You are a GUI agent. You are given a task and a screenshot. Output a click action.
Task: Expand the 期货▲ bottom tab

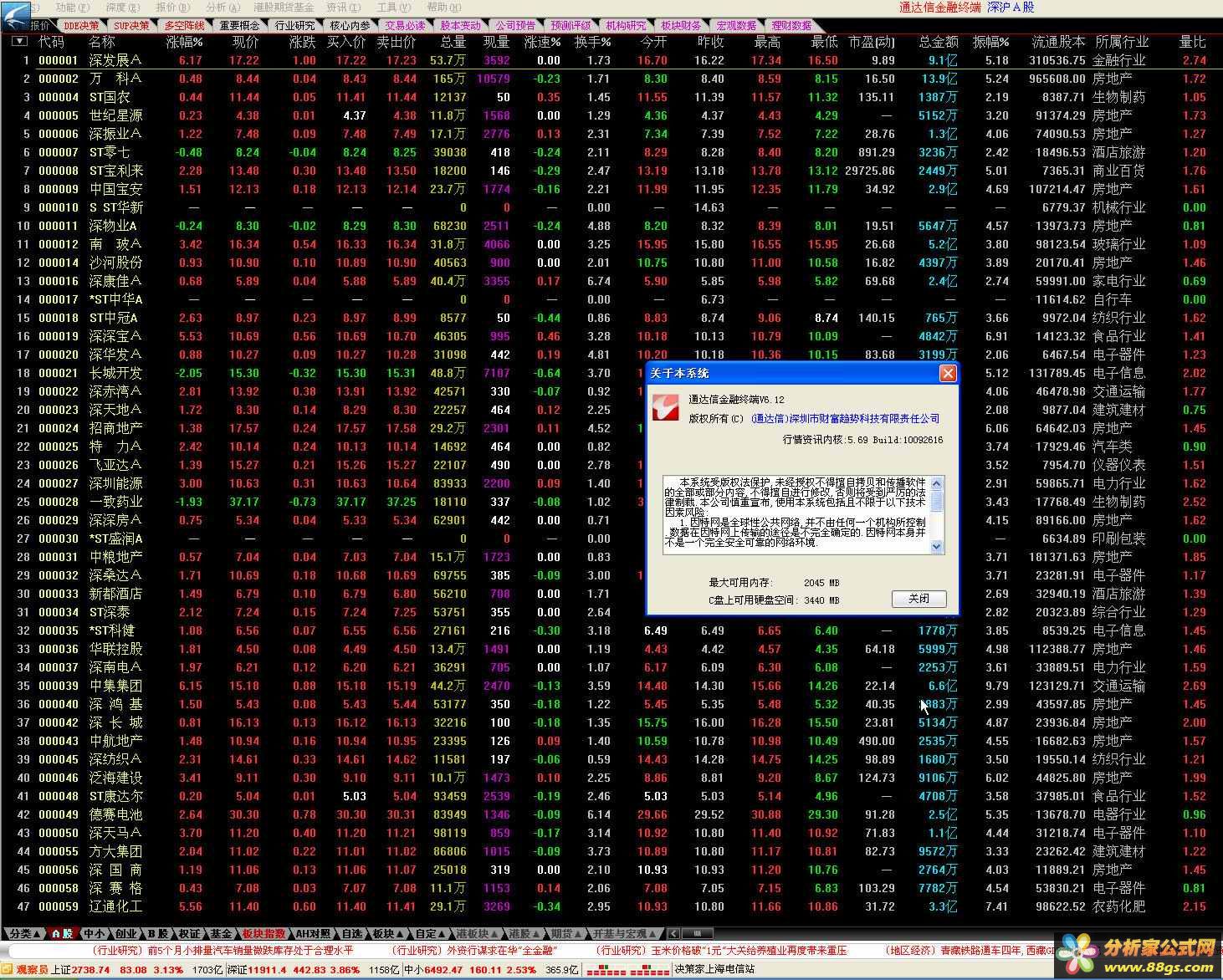click(565, 934)
